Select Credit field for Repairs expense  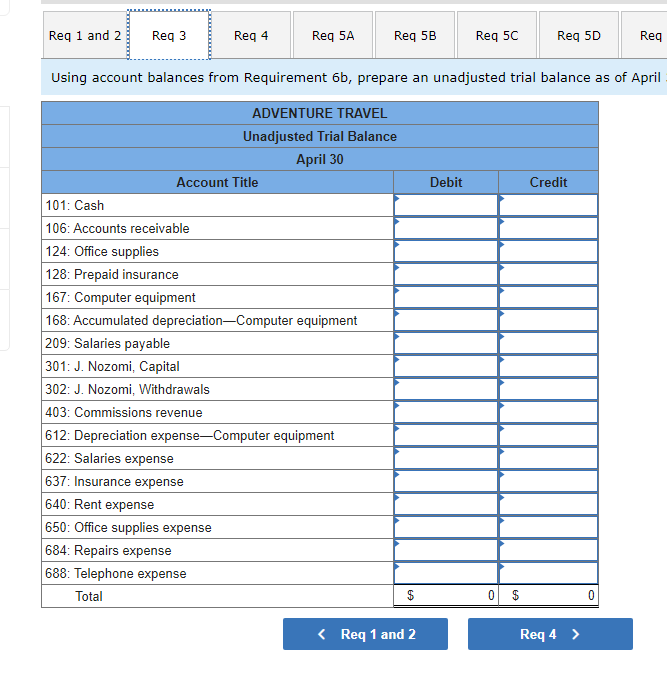548,550
